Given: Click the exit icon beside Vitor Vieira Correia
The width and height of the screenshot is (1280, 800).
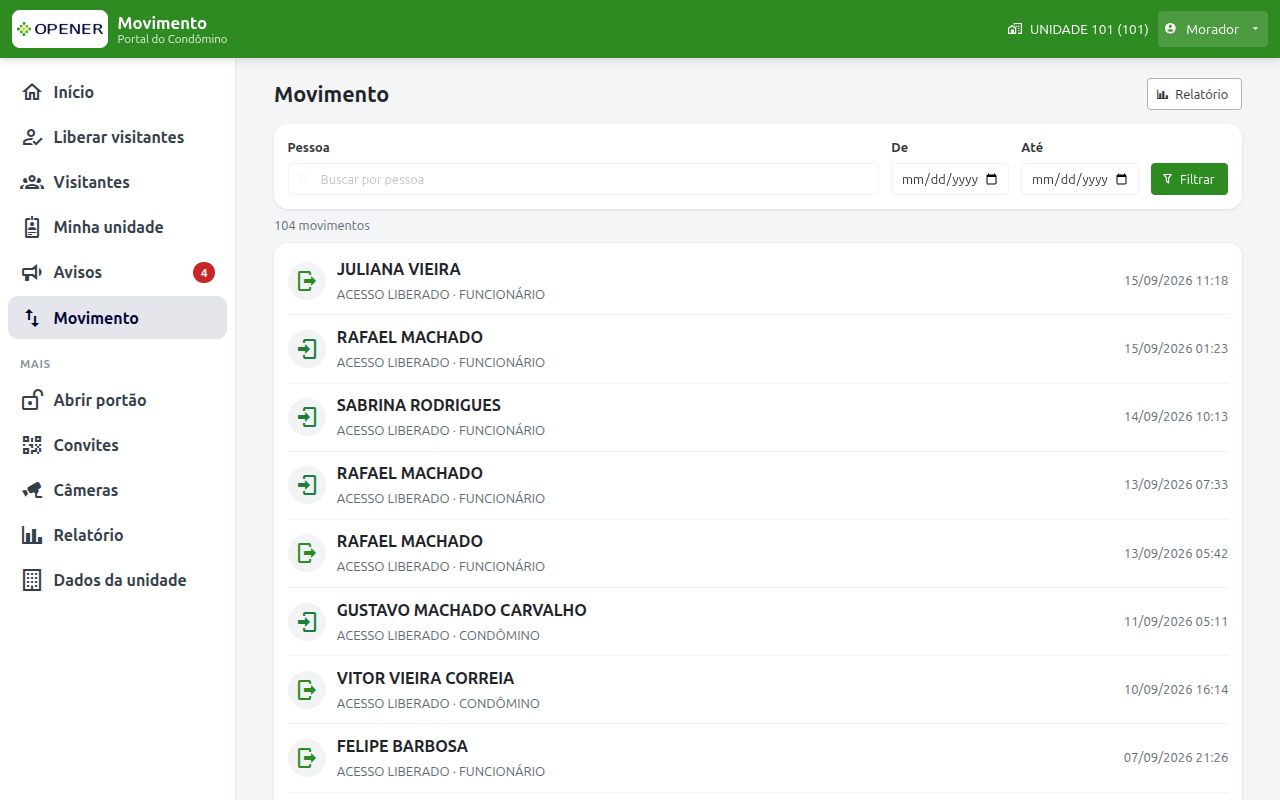Looking at the screenshot, I should tap(307, 689).
